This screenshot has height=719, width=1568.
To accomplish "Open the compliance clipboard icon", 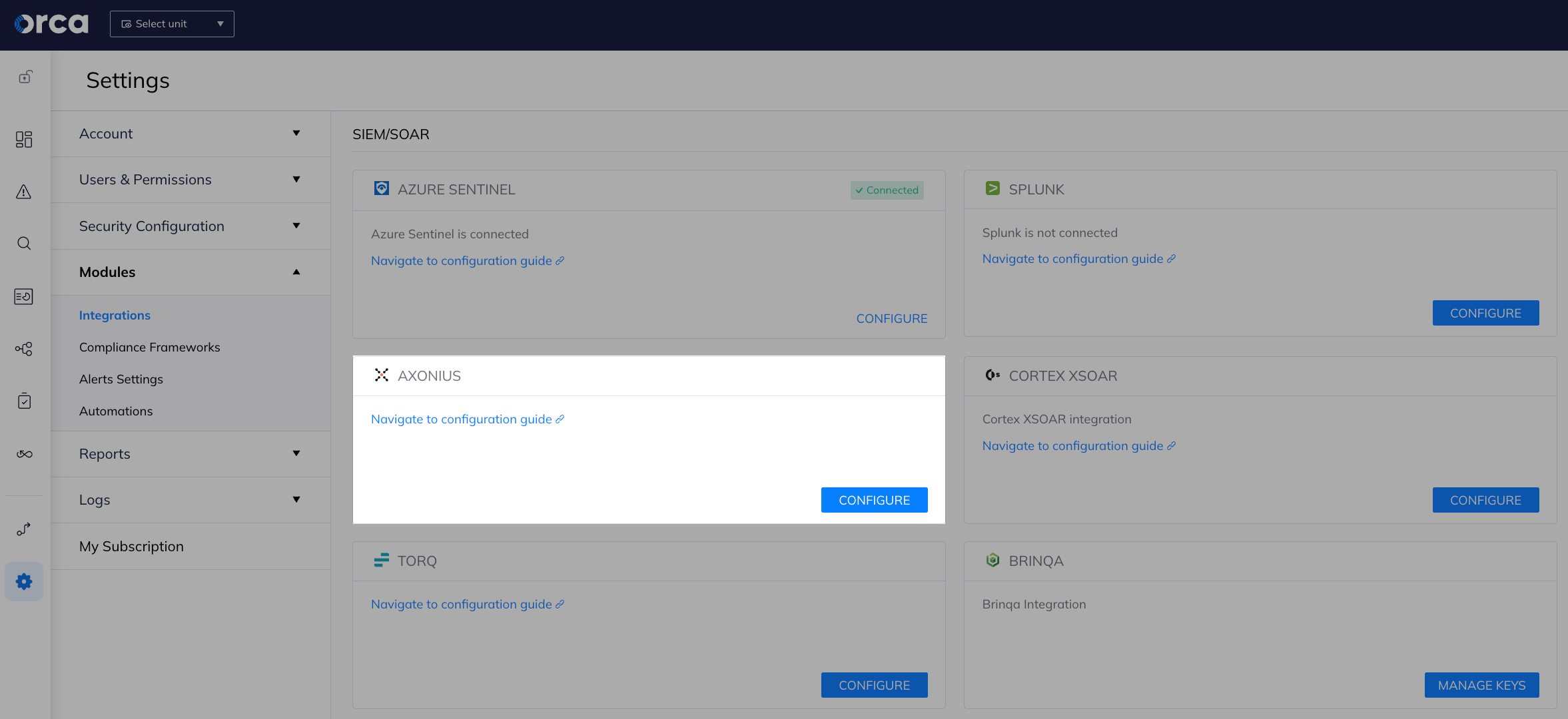I will (x=24, y=401).
